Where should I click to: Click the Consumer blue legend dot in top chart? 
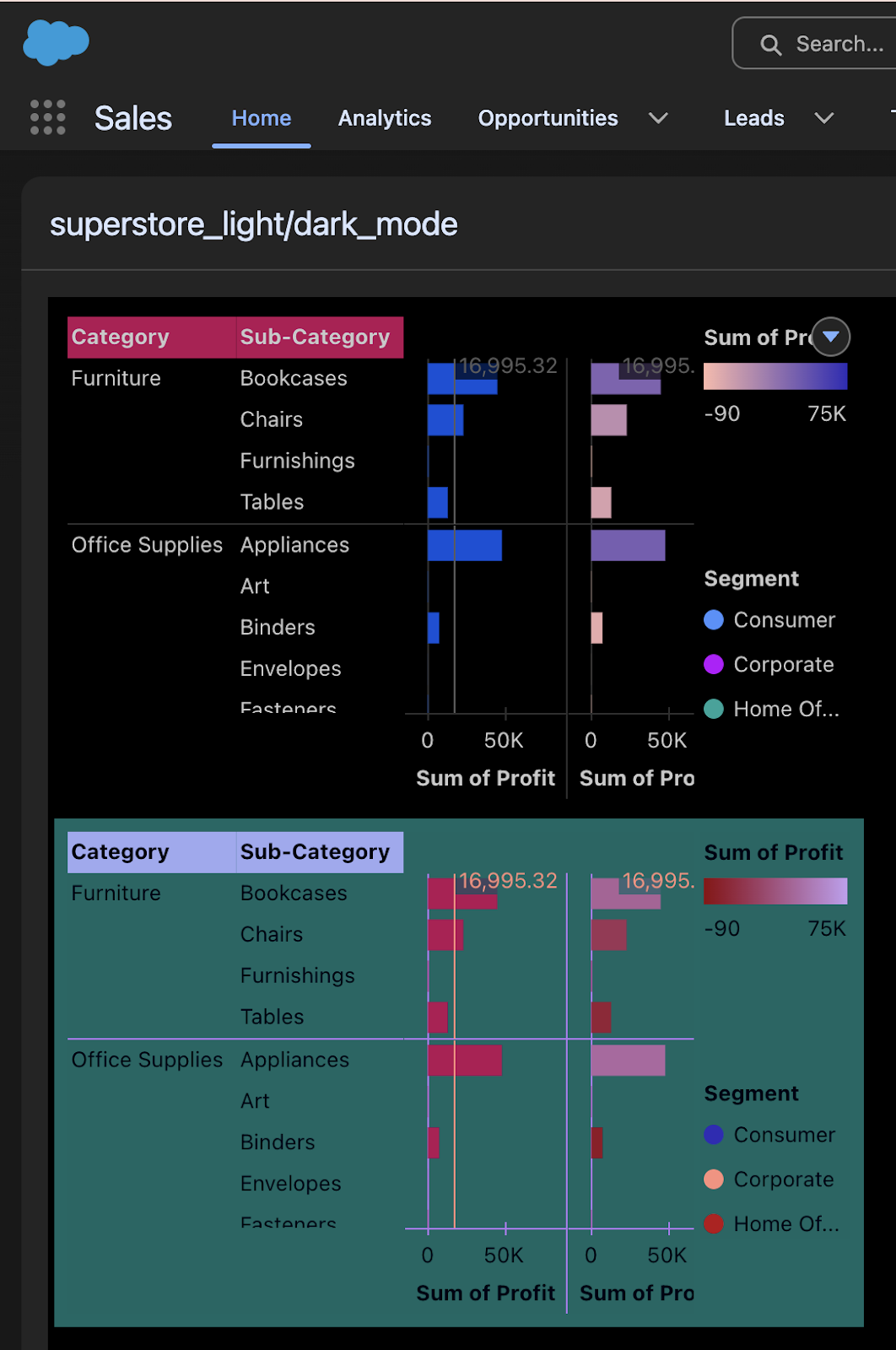[x=714, y=620]
